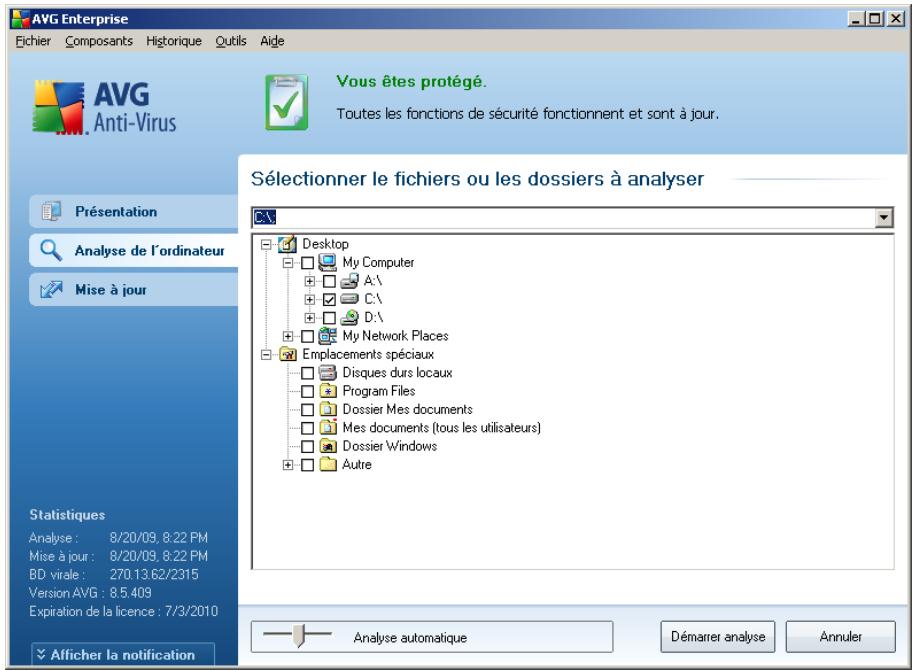This screenshot has width=914, height=670.
Task: Open the Aide menu
Action: point(272,41)
